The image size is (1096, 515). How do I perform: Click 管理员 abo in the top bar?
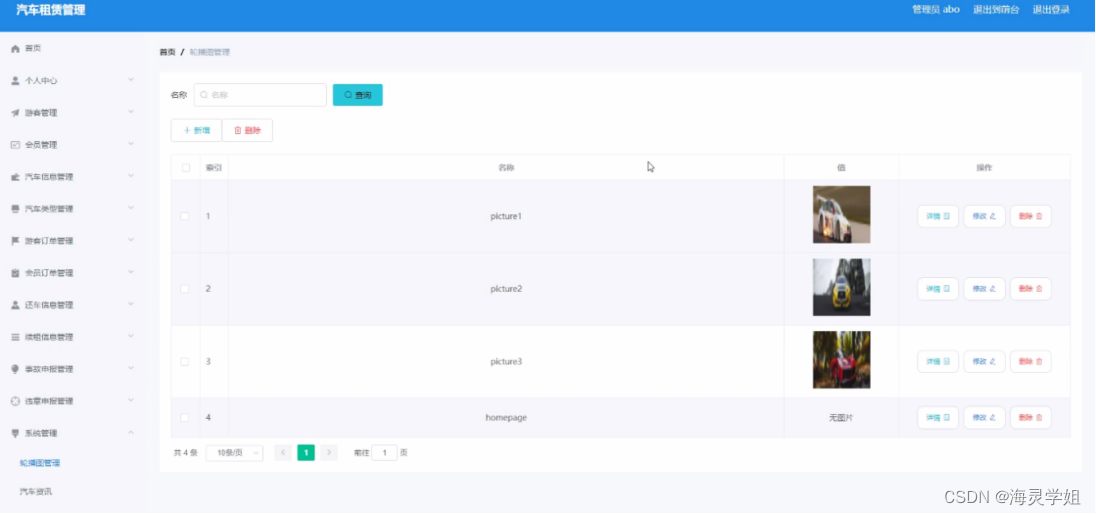click(936, 10)
